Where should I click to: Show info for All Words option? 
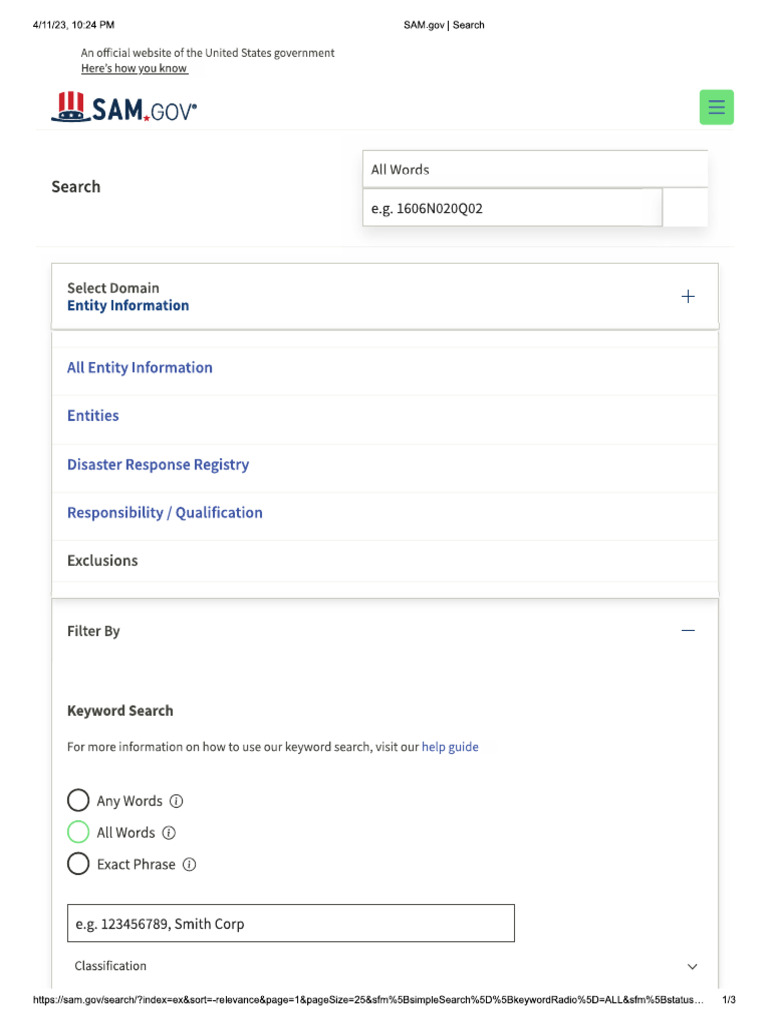point(168,833)
